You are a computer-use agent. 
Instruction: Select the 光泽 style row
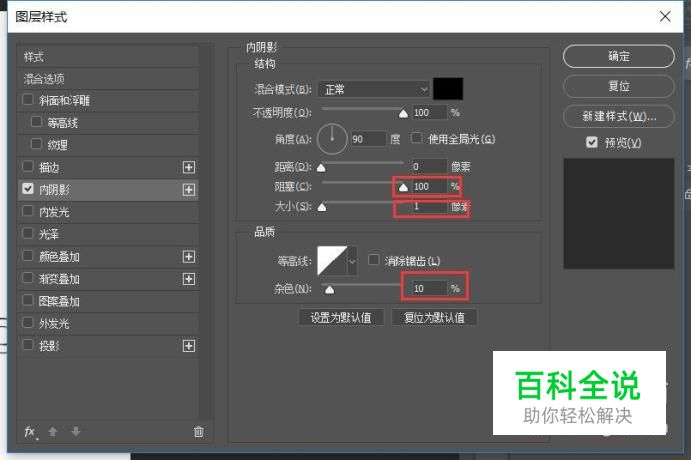(108, 234)
